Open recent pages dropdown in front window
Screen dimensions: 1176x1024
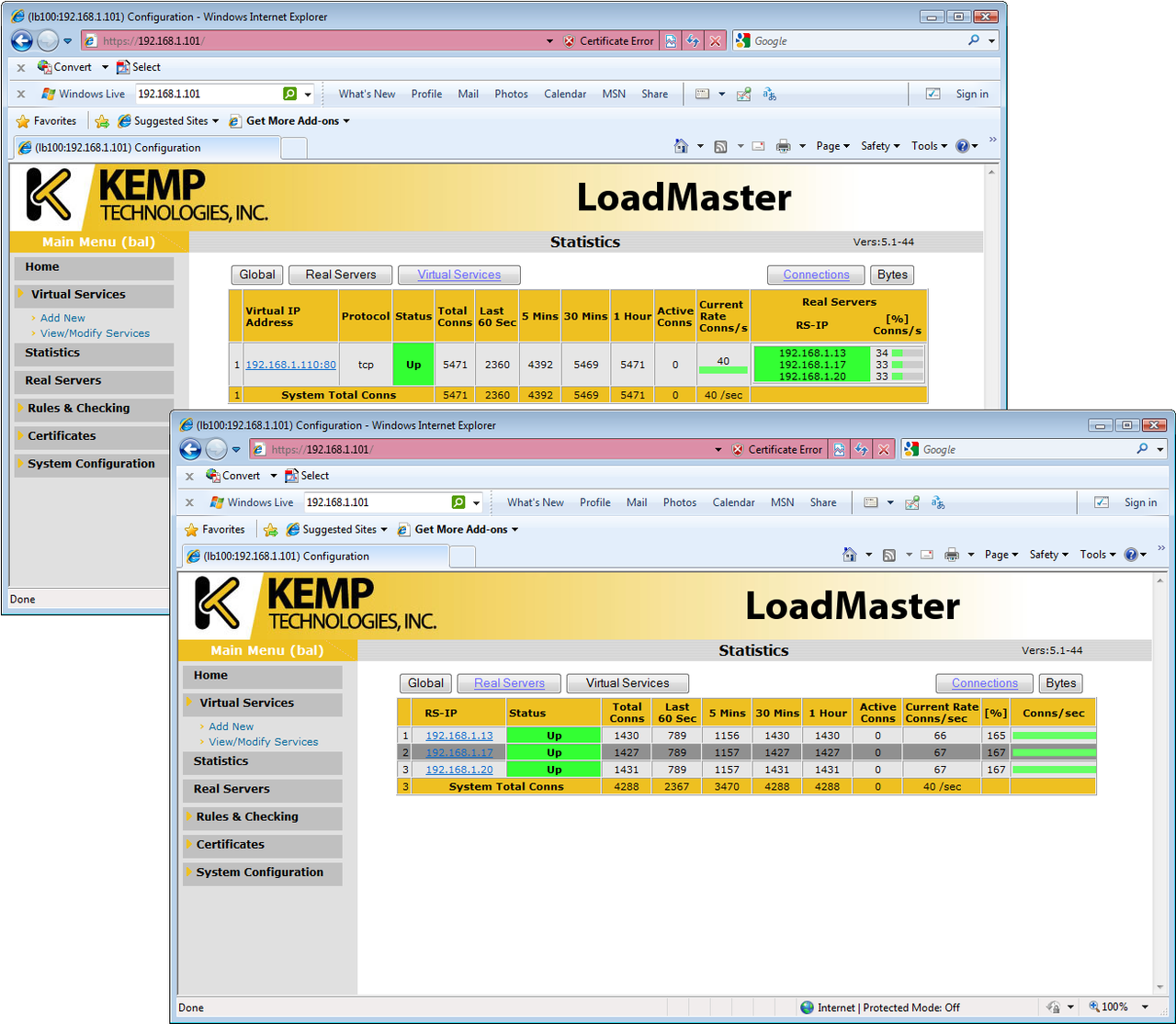236,449
